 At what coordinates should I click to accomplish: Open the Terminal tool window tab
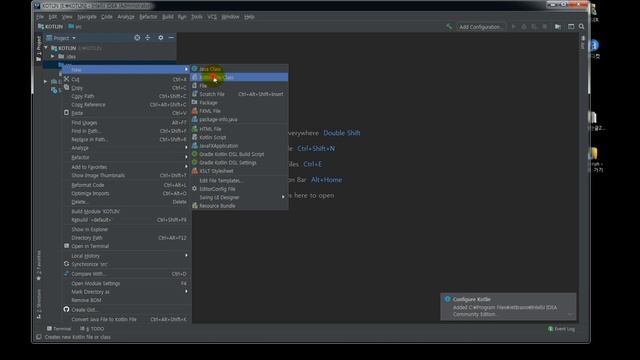pos(59,329)
